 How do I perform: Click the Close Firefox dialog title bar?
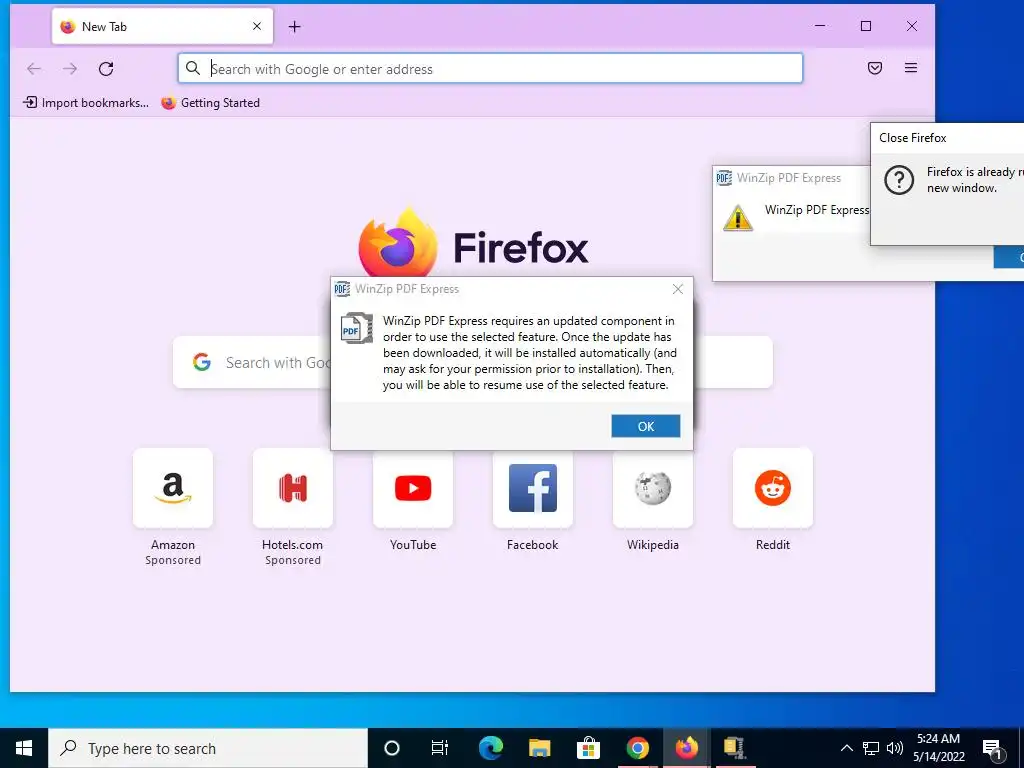947,138
